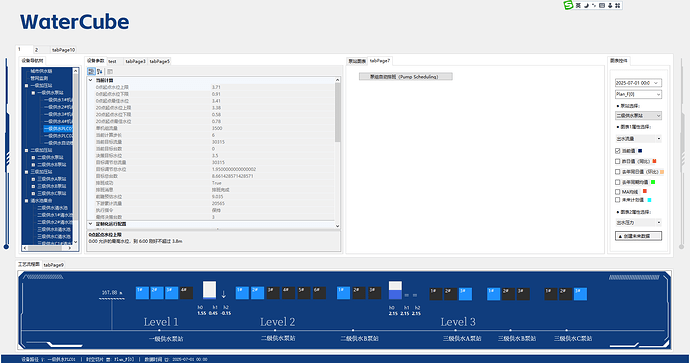The image size is (690, 363).
Task: Select pump 4# under Level 1 station
Action: point(187,293)
